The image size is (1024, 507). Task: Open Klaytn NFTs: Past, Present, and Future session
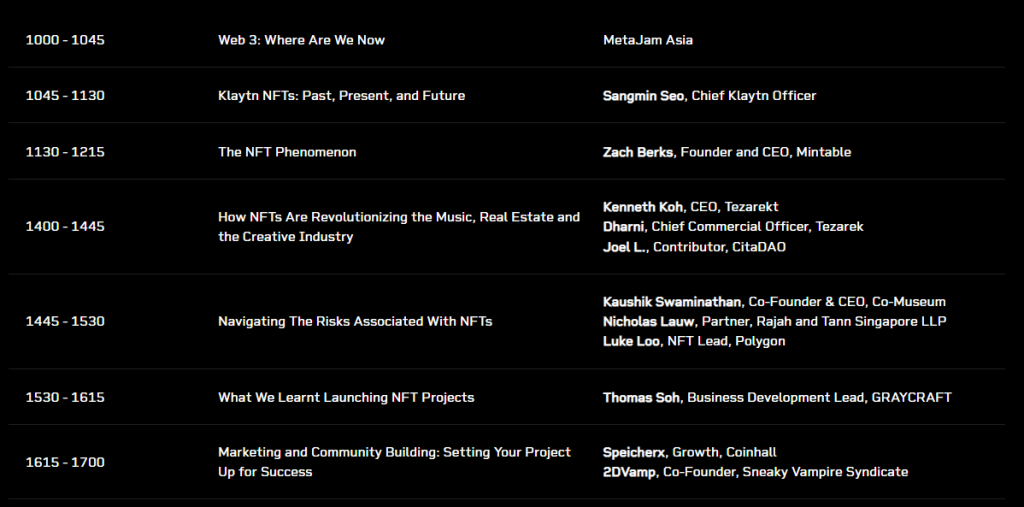(x=342, y=95)
